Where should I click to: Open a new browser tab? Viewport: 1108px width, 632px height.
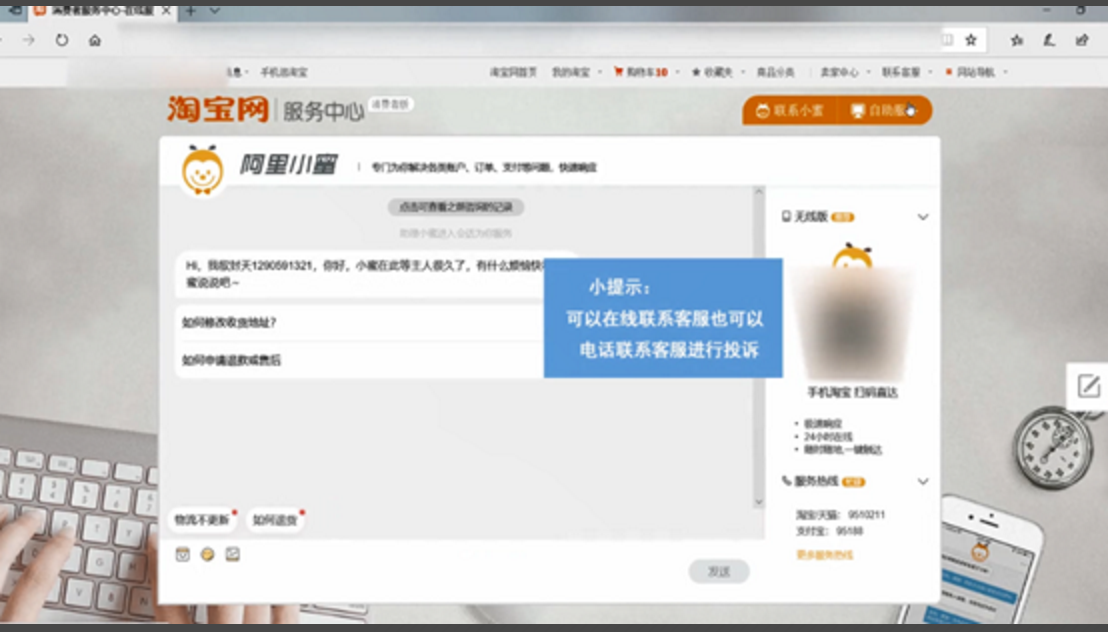pyautogui.click(x=191, y=11)
